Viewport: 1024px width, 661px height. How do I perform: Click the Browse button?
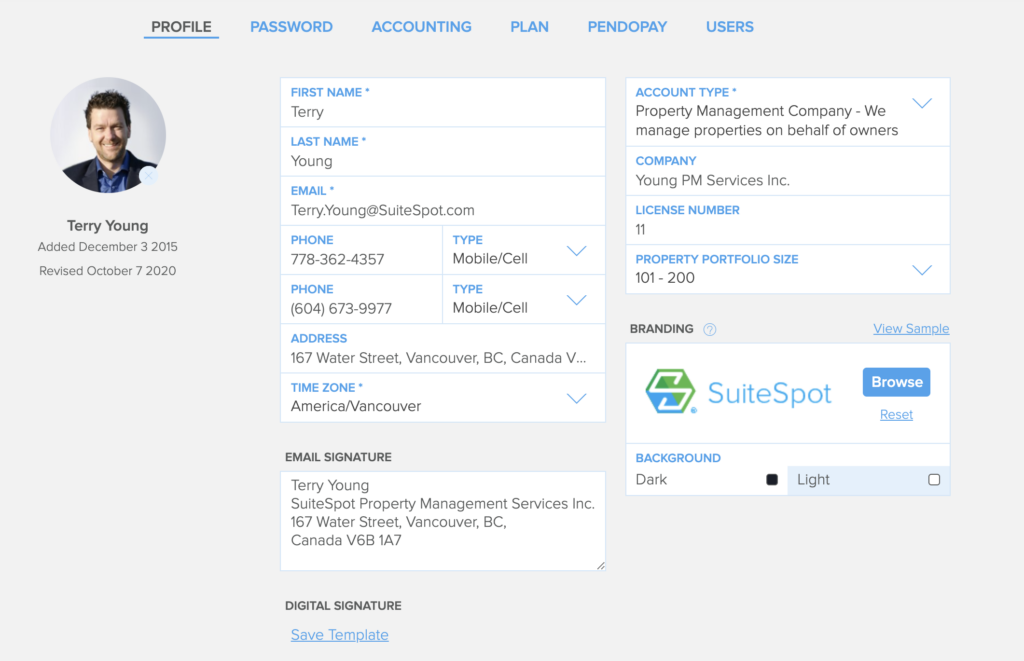click(897, 382)
